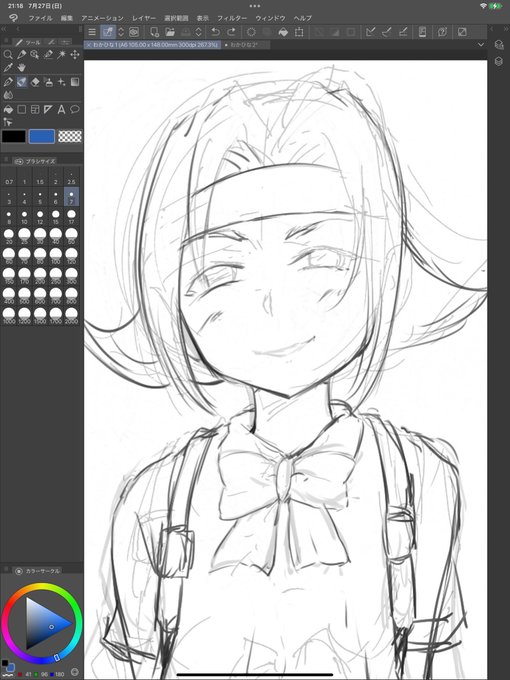Open the ウィンドウ (Window) menu
The image size is (510, 680).
(x=270, y=18)
